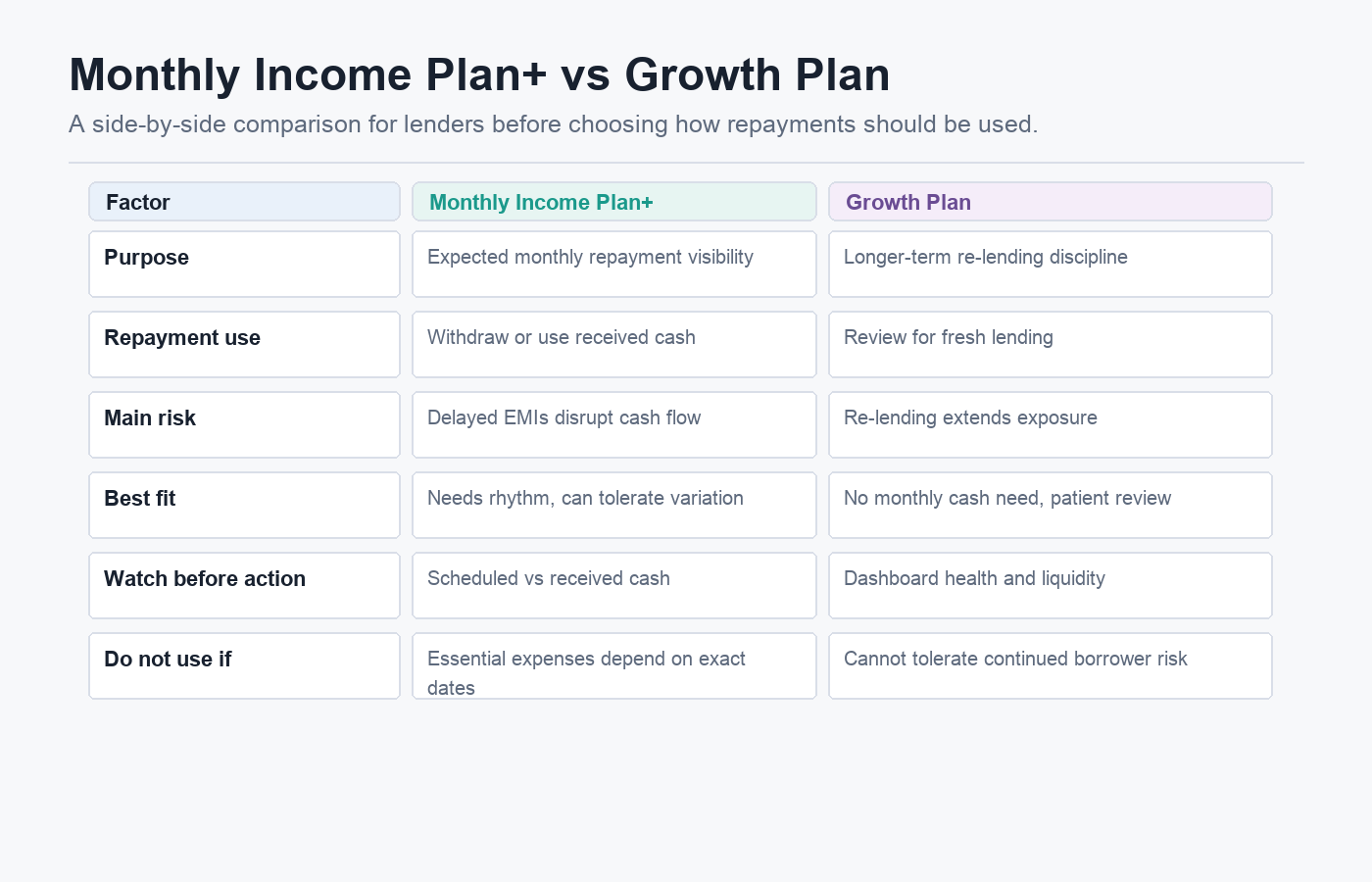Select the Dashboard health and liquidity cell

tap(1051, 586)
